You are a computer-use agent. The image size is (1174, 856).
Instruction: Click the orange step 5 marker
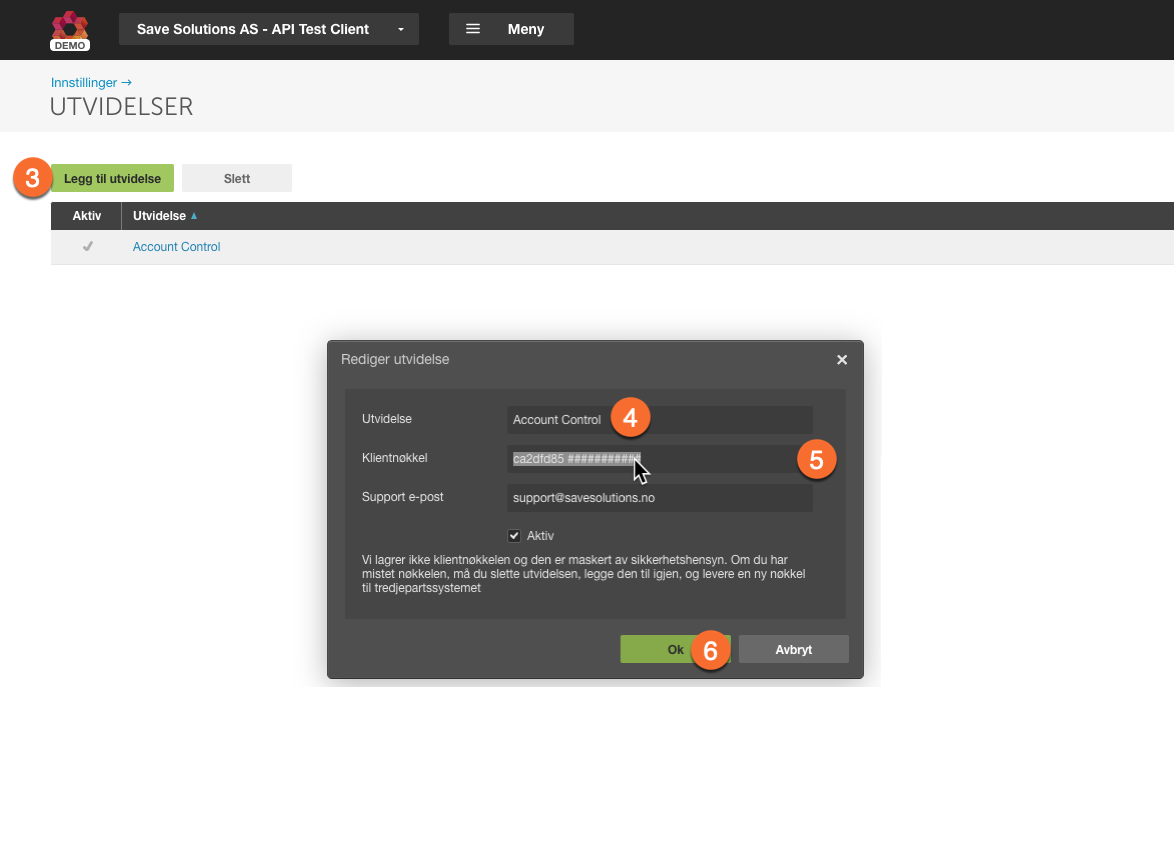[816, 459]
